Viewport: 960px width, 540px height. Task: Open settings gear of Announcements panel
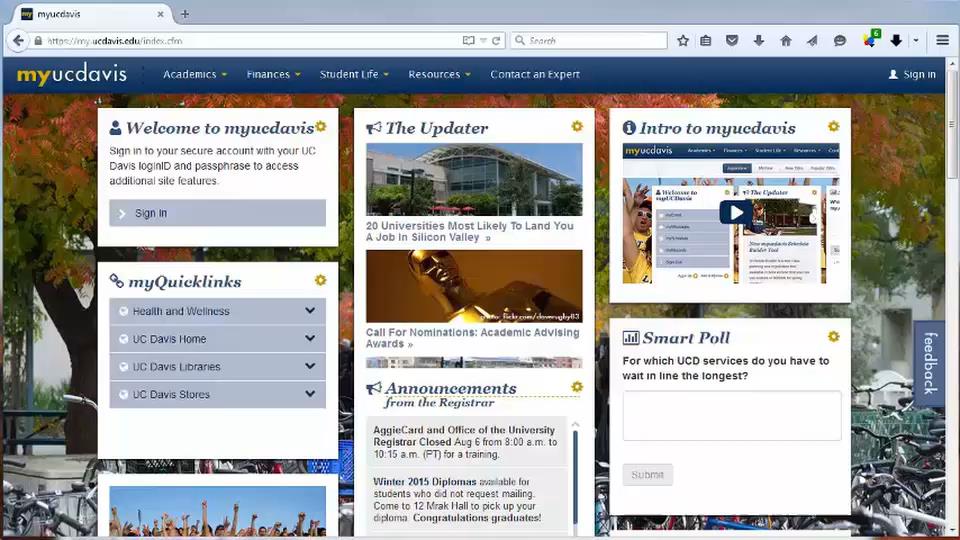[x=577, y=387]
